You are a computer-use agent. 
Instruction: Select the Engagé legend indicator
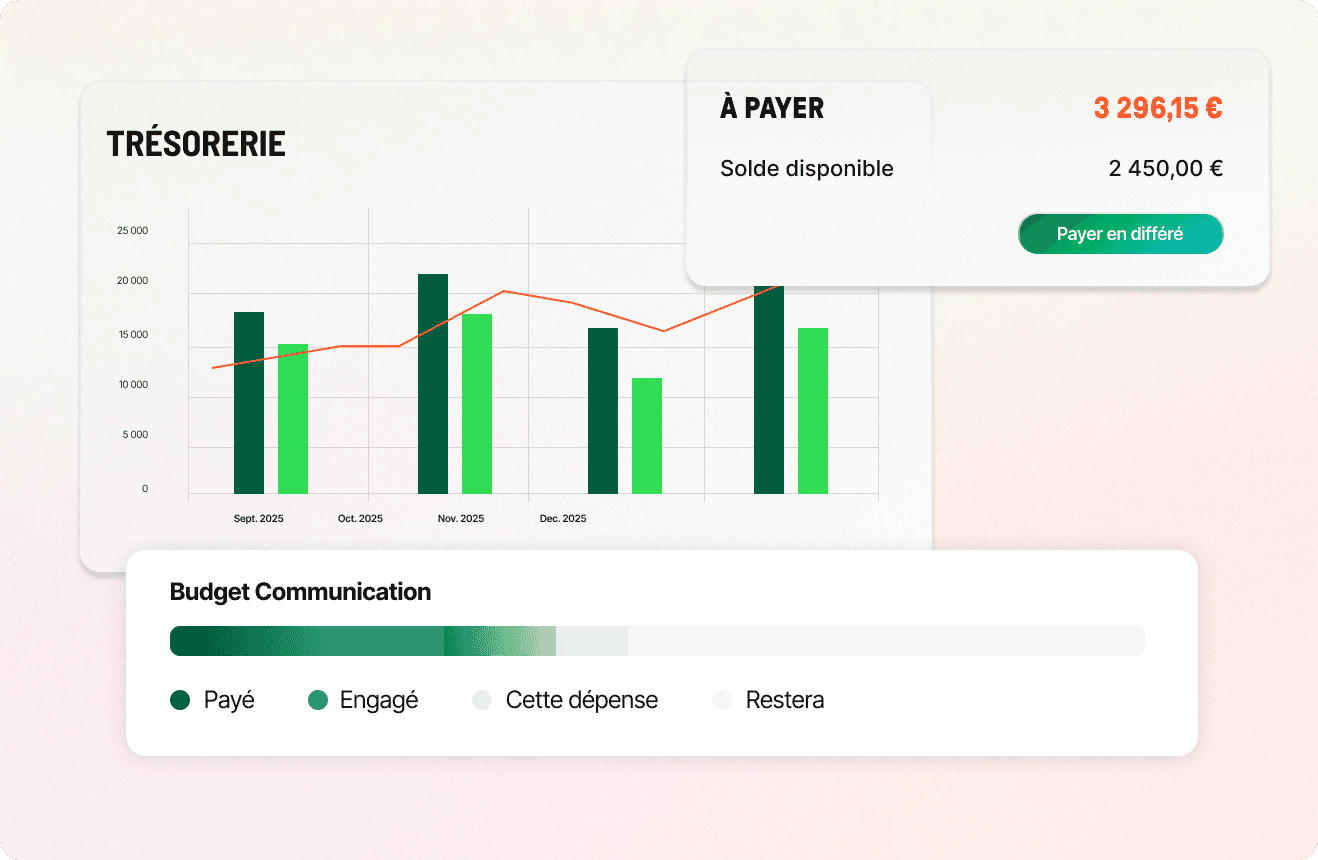pyautogui.click(x=318, y=700)
